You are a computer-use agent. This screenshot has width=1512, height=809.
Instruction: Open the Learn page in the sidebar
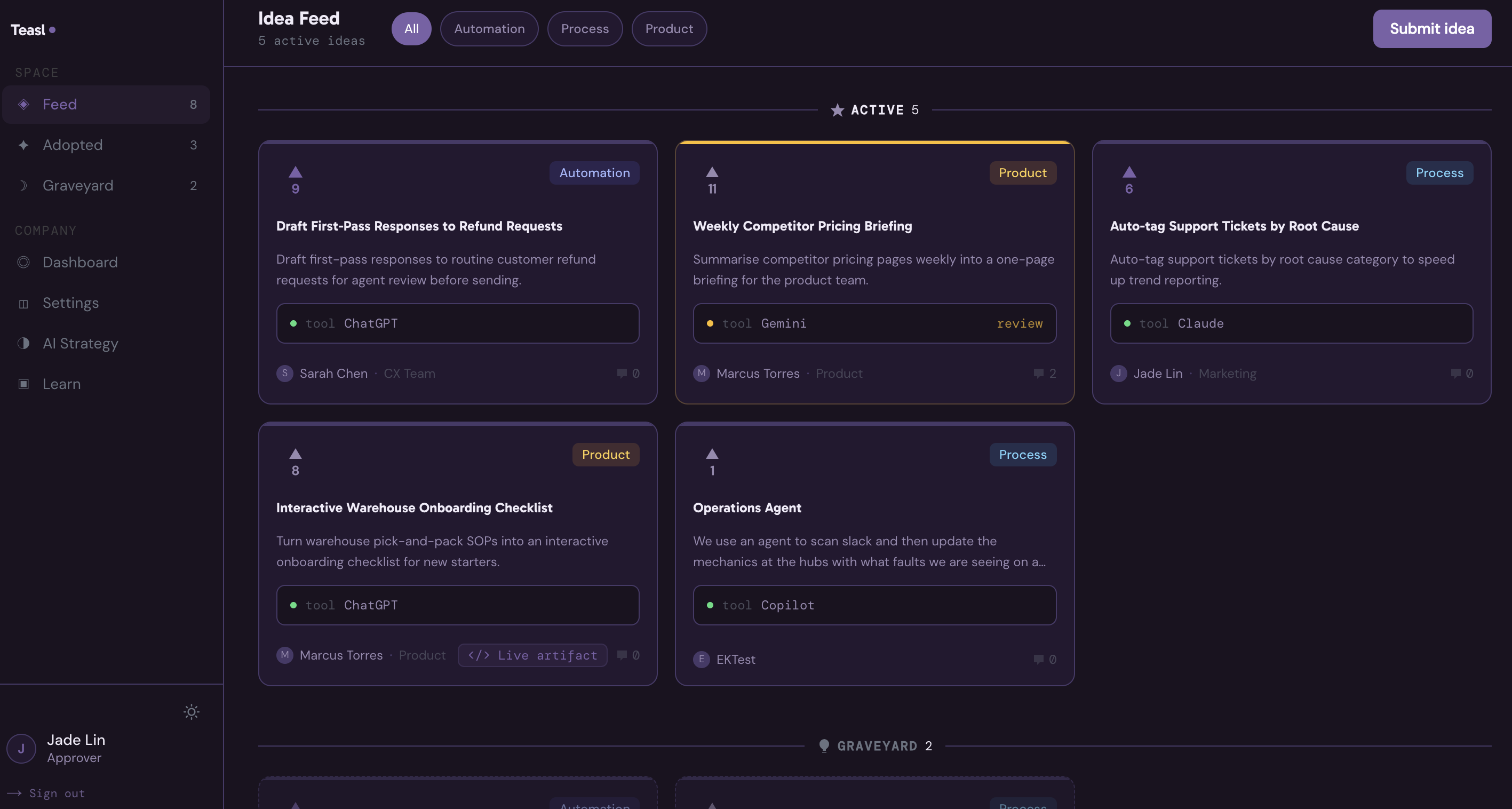pos(106,384)
